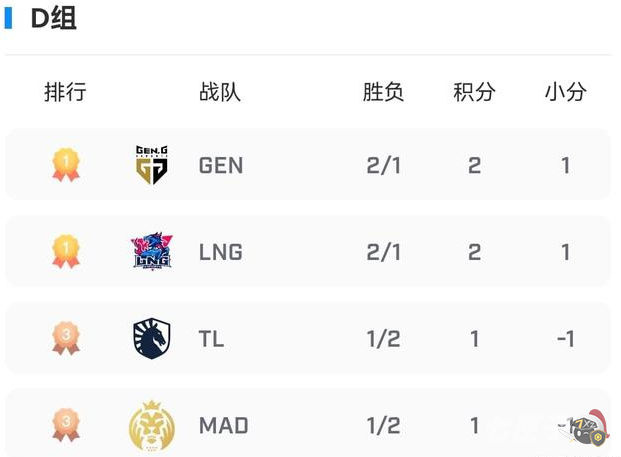
Task: Click the MAD team name
Action: point(224,426)
